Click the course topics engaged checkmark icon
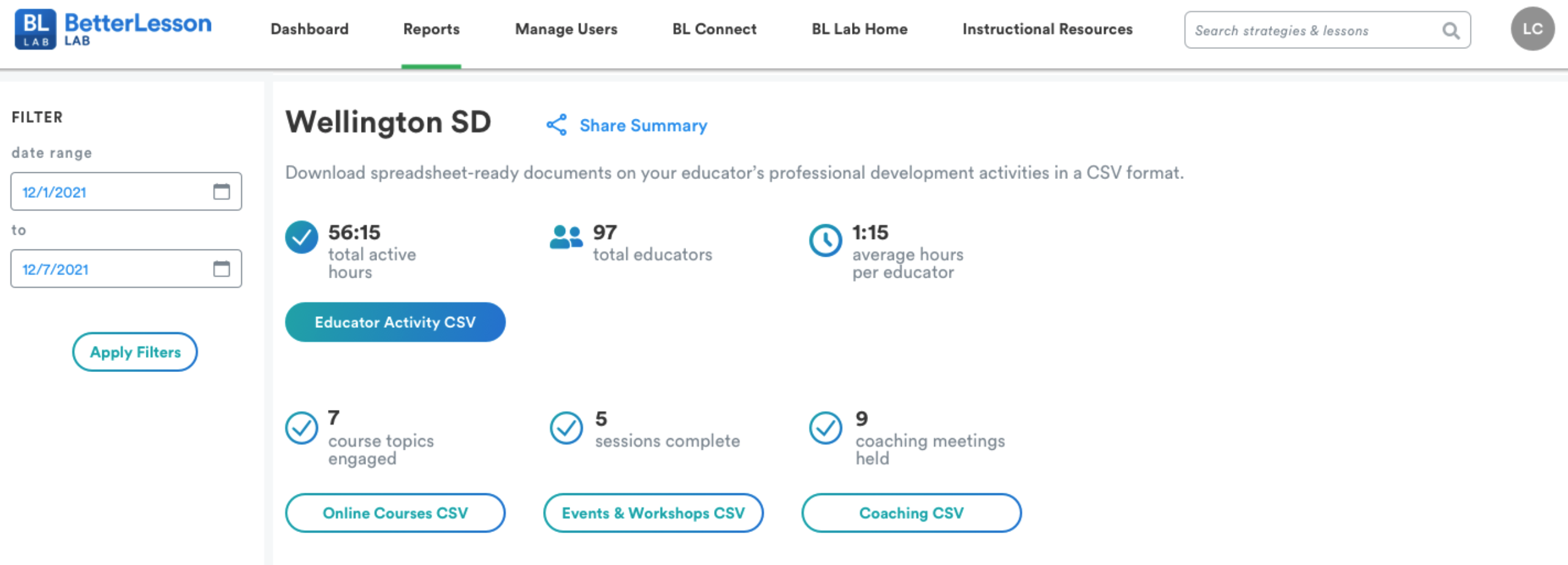The width and height of the screenshot is (1568, 565). tap(302, 428)
